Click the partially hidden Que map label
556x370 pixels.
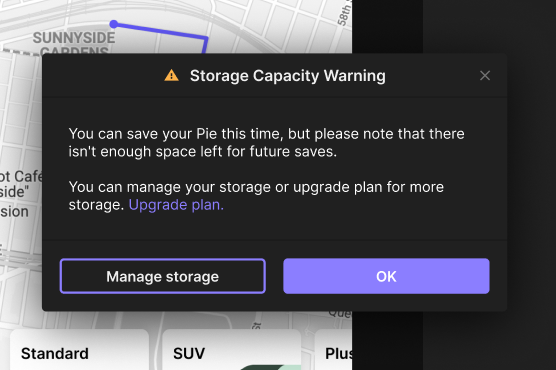(x=339, y=314)
